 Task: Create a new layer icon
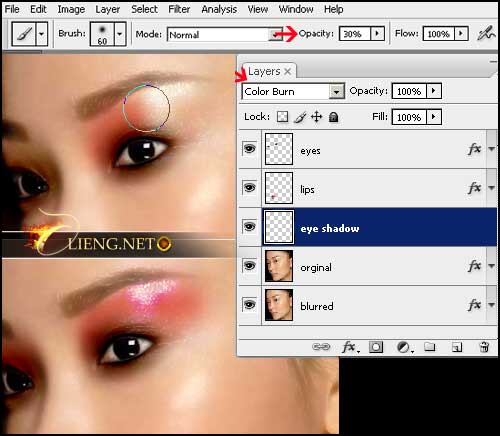point(457,347)
